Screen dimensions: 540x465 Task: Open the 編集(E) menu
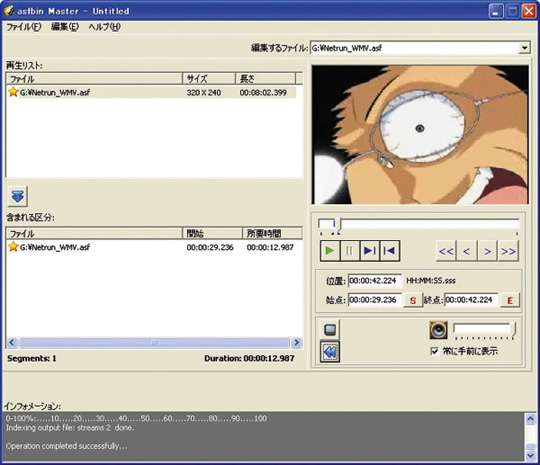[65, 27]
